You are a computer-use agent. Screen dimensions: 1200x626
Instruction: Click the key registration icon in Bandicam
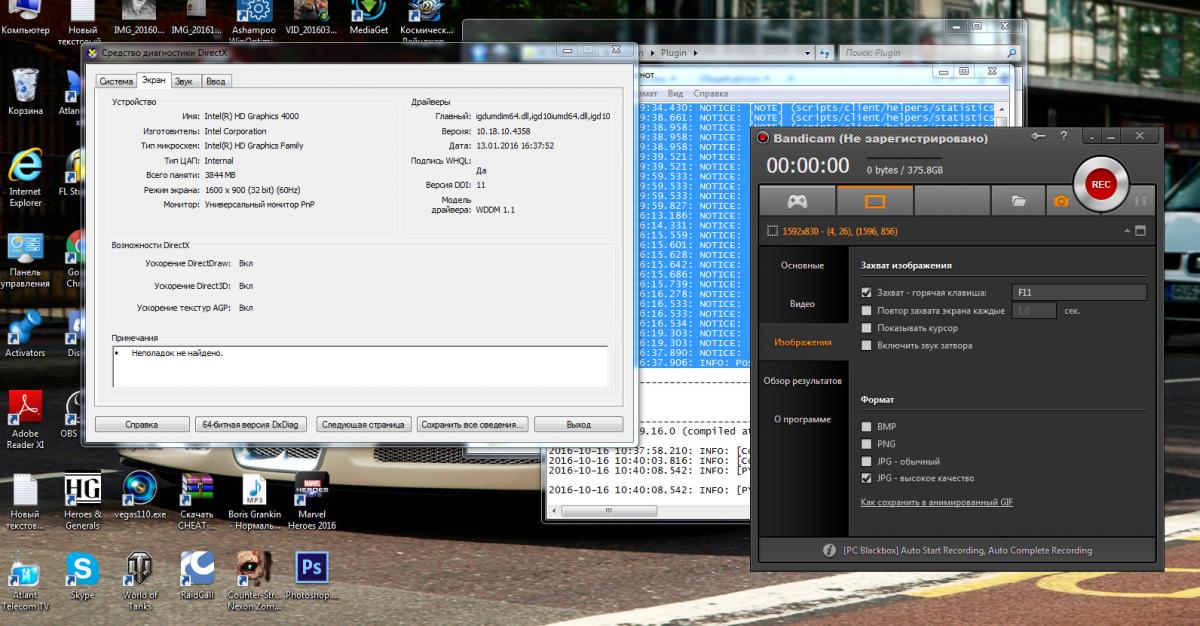tap(1039, 137)
